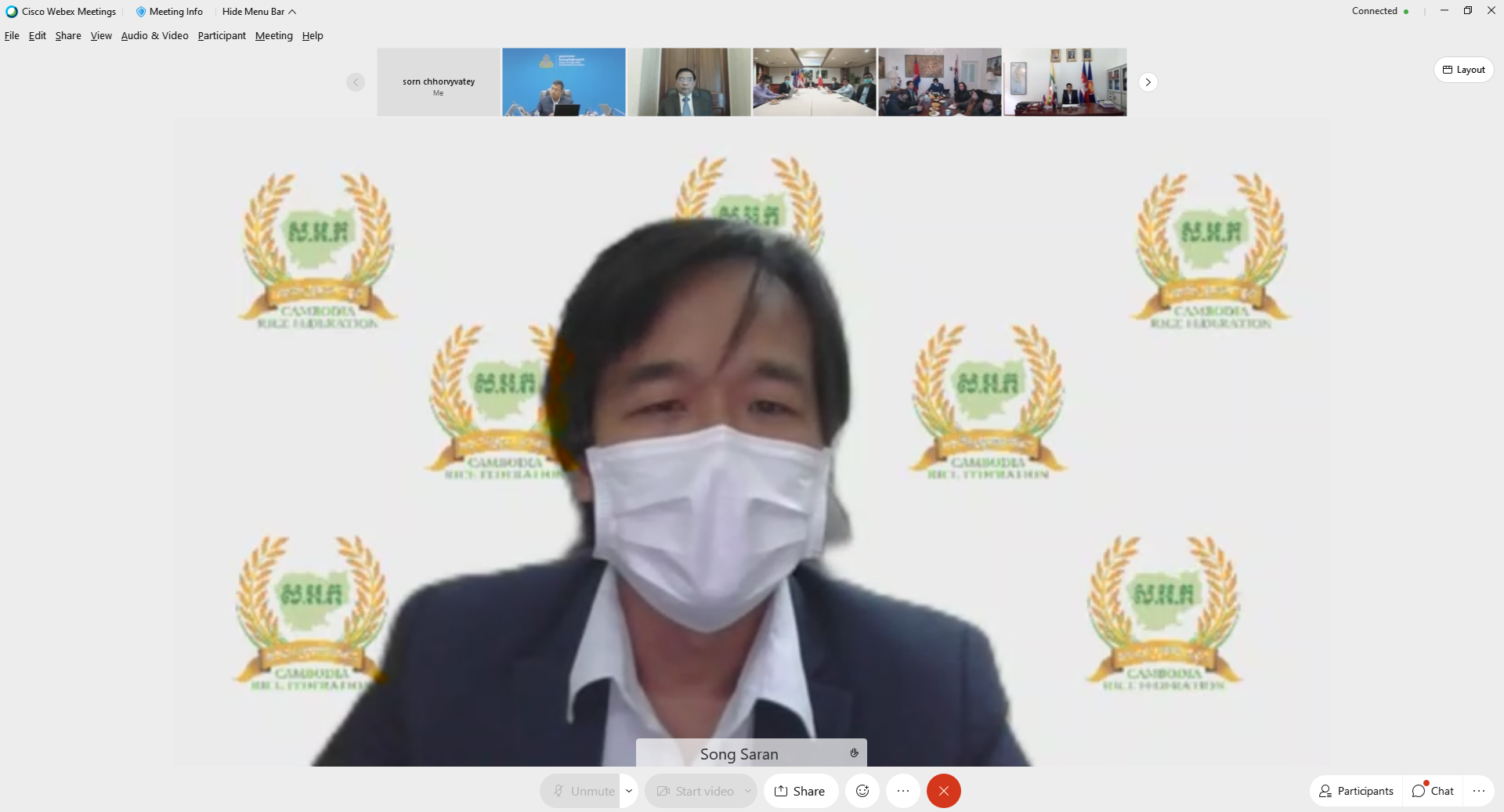Open Meeting Info
1504x812 pixels.
pyautogui.click(x=169, y=12)
